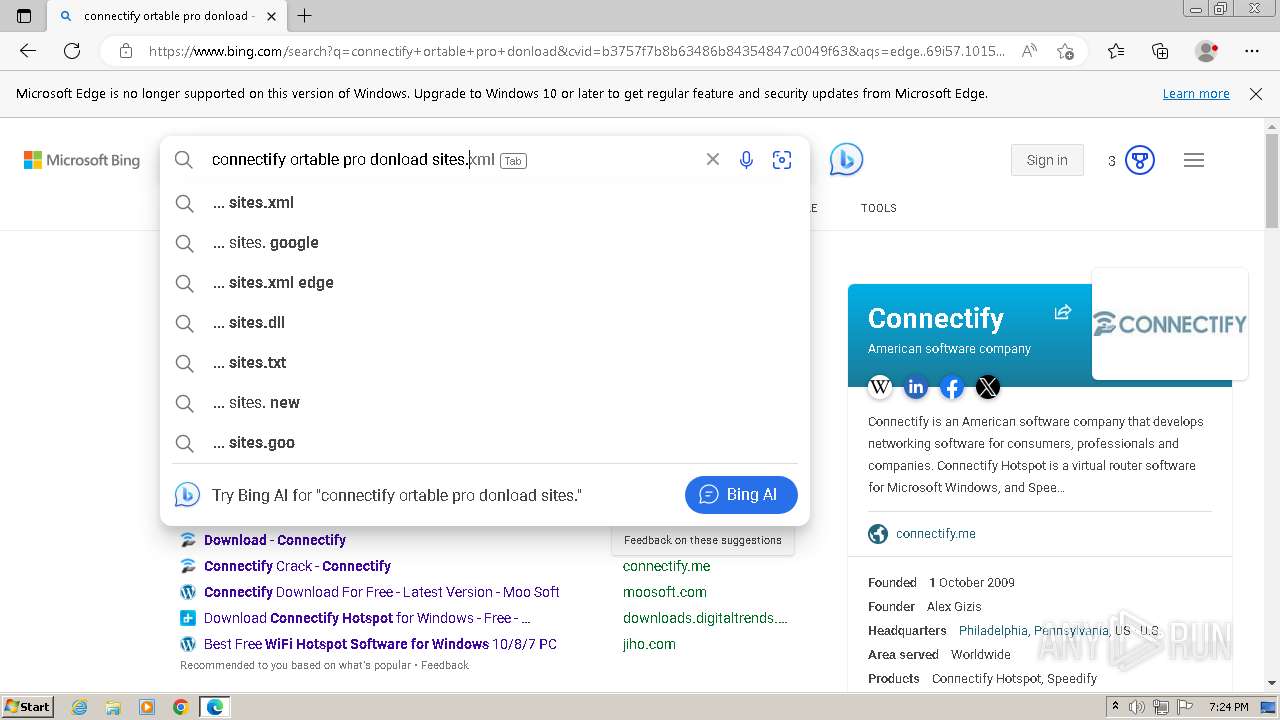Open Edge Settings and more menu
Image resolution: width=1280 pixels, height=720 pixels.
click(1252, 51)
